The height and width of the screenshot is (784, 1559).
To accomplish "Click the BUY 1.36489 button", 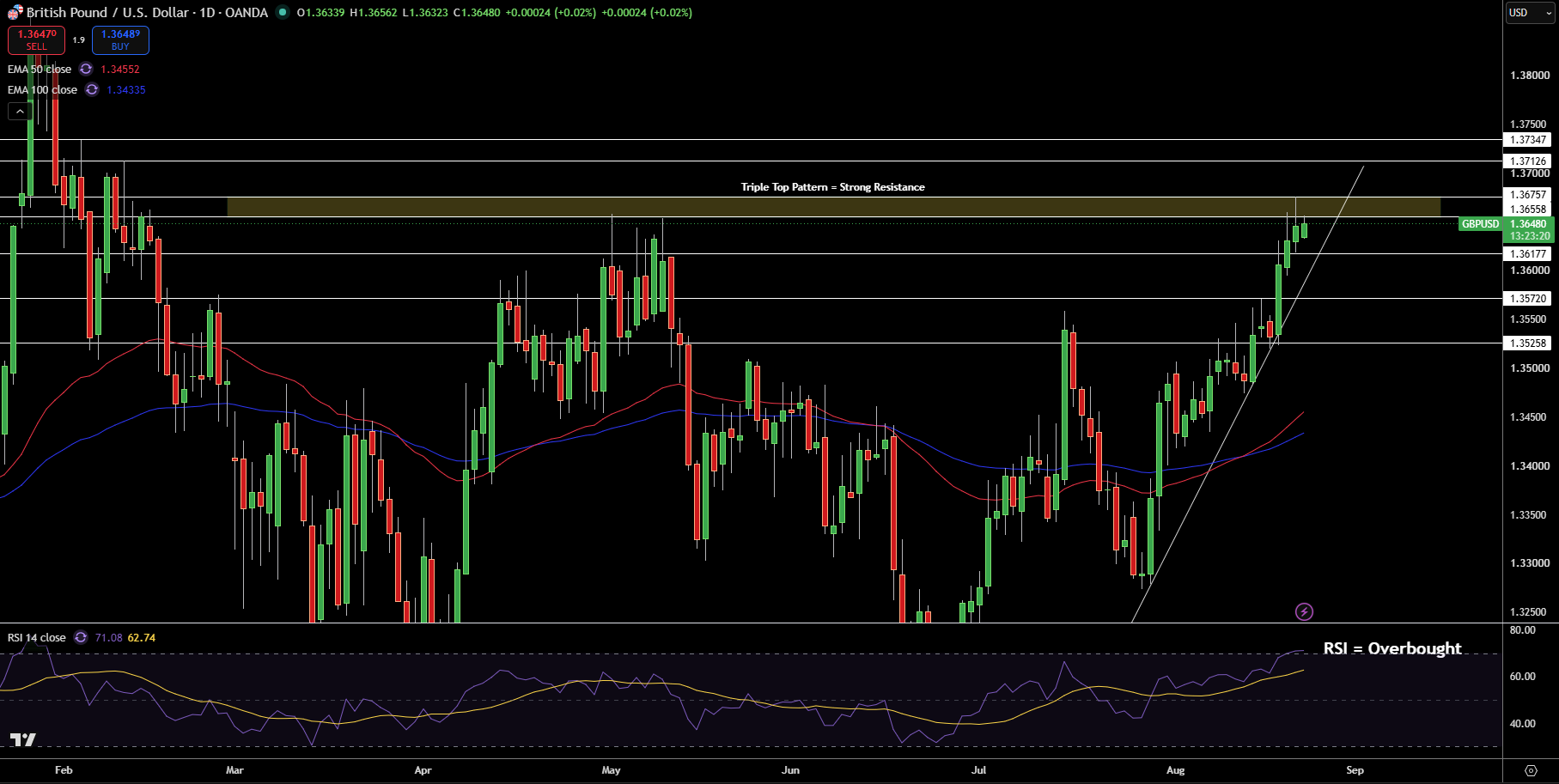I will point(120,40).
